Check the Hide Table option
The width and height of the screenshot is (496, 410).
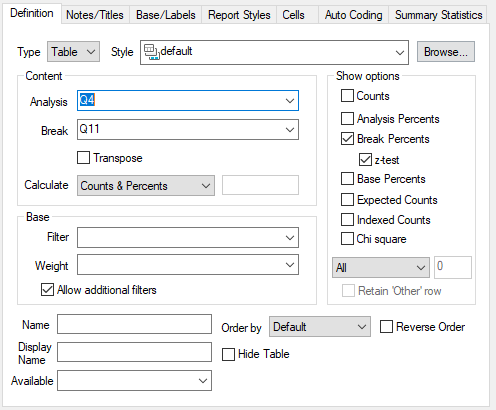(228, 354)
